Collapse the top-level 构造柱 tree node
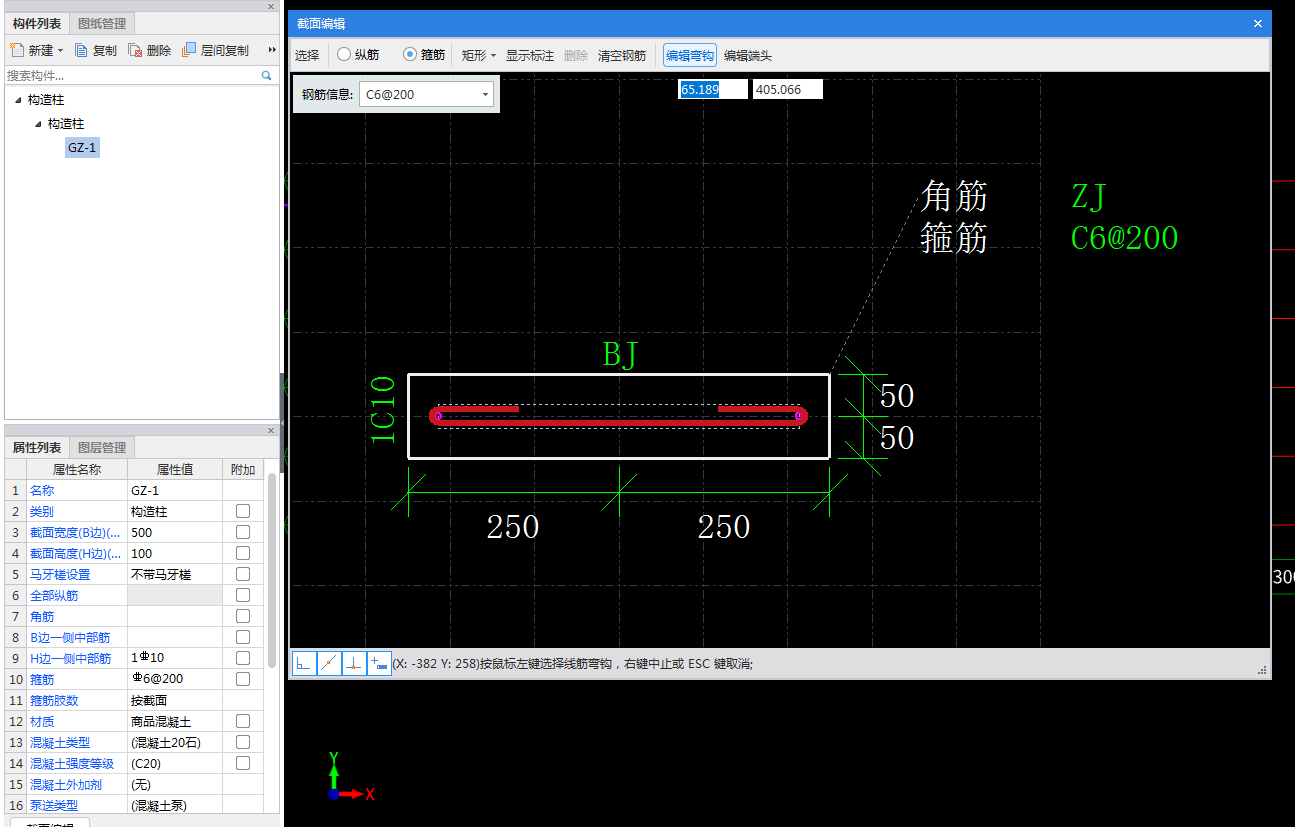 tap(18, 100)
